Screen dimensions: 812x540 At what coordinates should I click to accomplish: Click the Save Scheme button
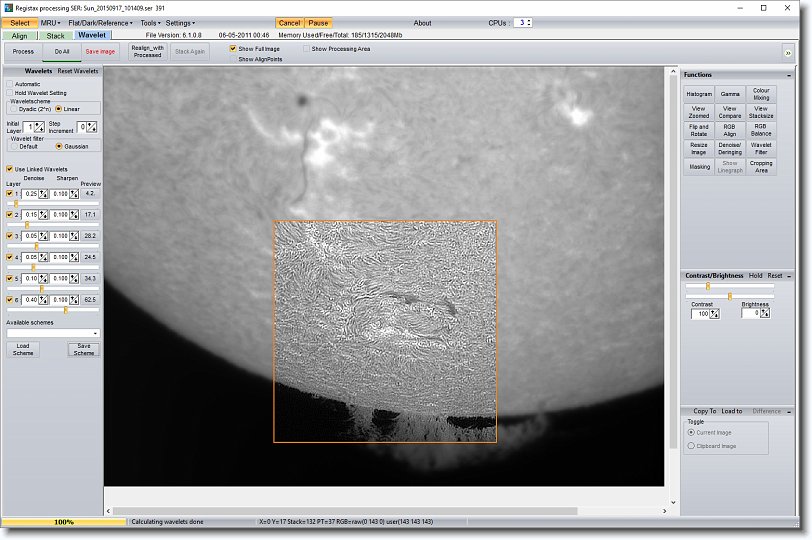pyautogui.click(x=84, y=349)
